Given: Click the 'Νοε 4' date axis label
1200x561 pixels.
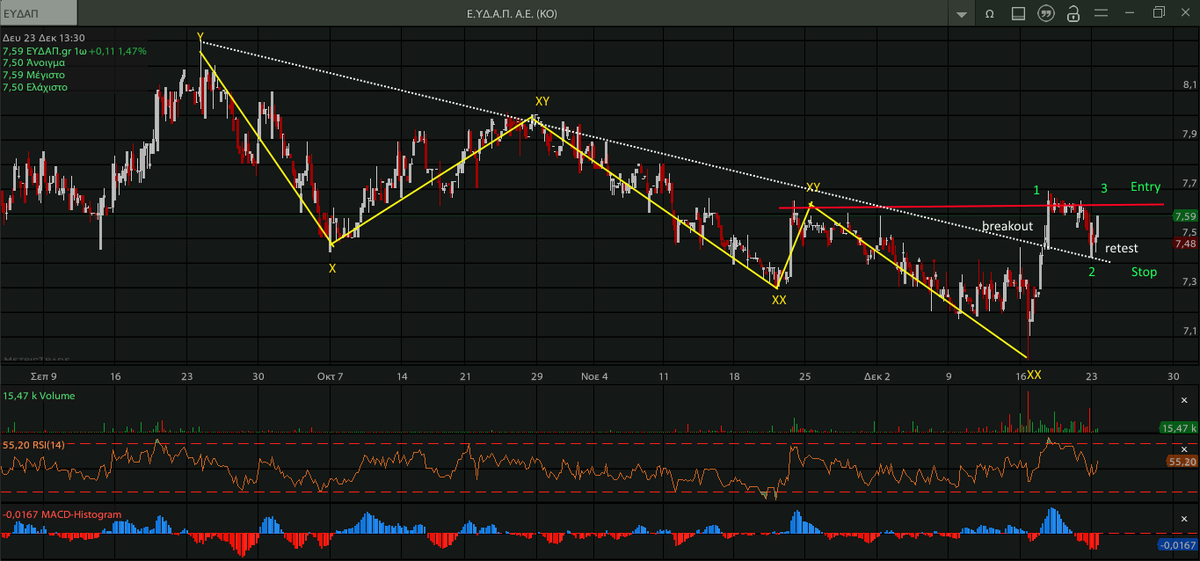Looking at the screenshot, I should click(x=594, y=377).
